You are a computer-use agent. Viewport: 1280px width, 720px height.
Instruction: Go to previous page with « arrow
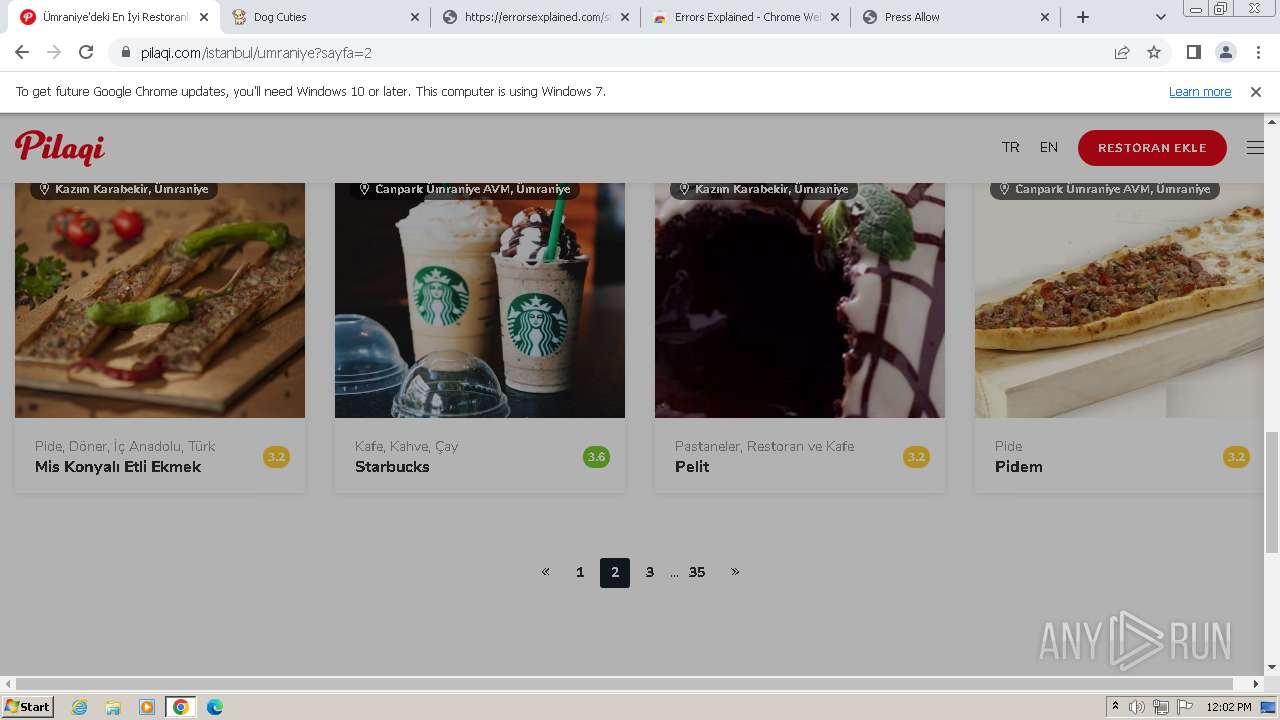pos(545,572)
